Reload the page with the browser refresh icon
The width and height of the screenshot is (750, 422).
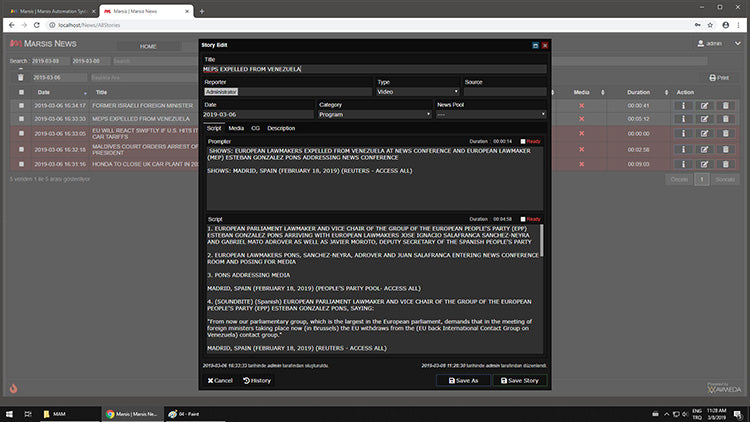pyautogui.click(x=38, y=24)
